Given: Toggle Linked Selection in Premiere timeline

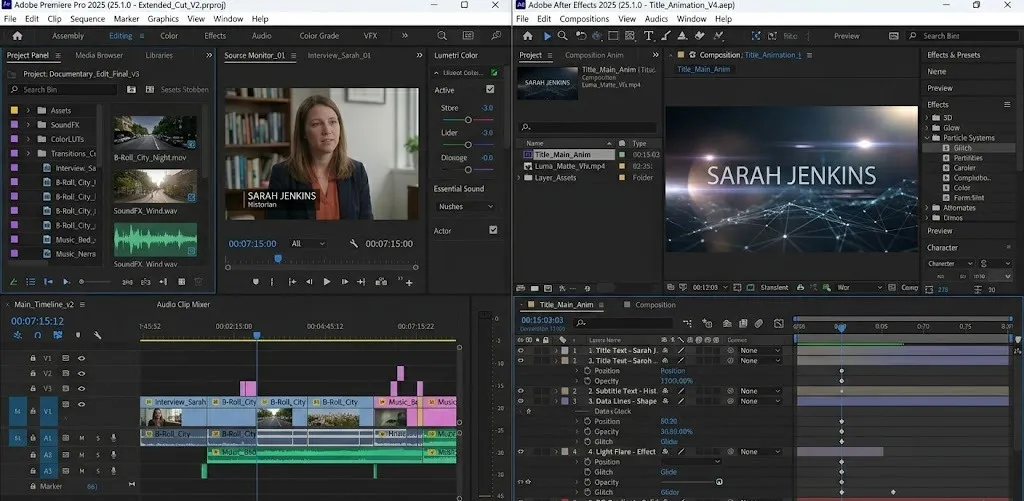Looking at the screenshot, I should pyautogui.click(x=57, y=335).
